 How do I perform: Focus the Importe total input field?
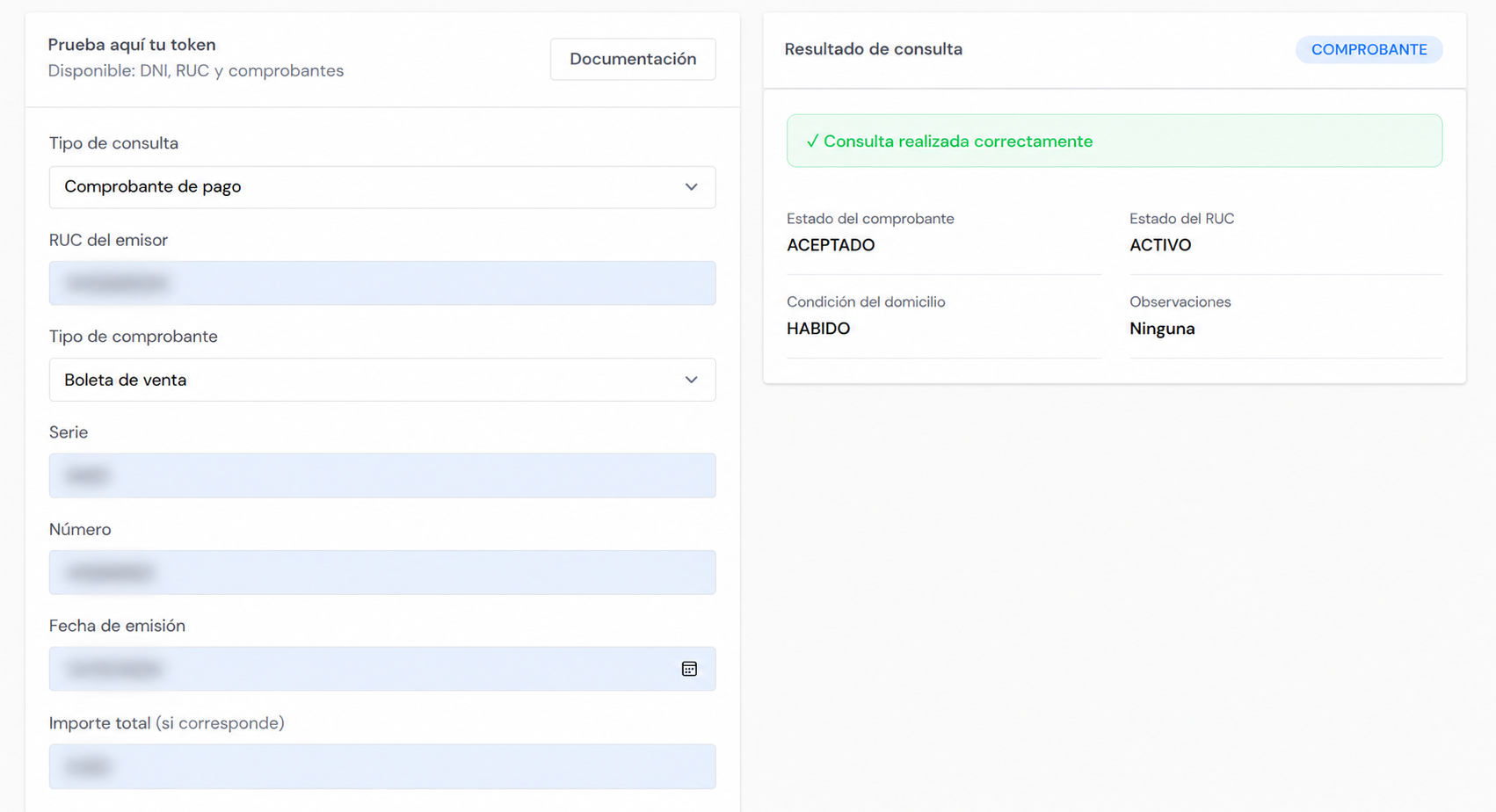tap(382, 766)
